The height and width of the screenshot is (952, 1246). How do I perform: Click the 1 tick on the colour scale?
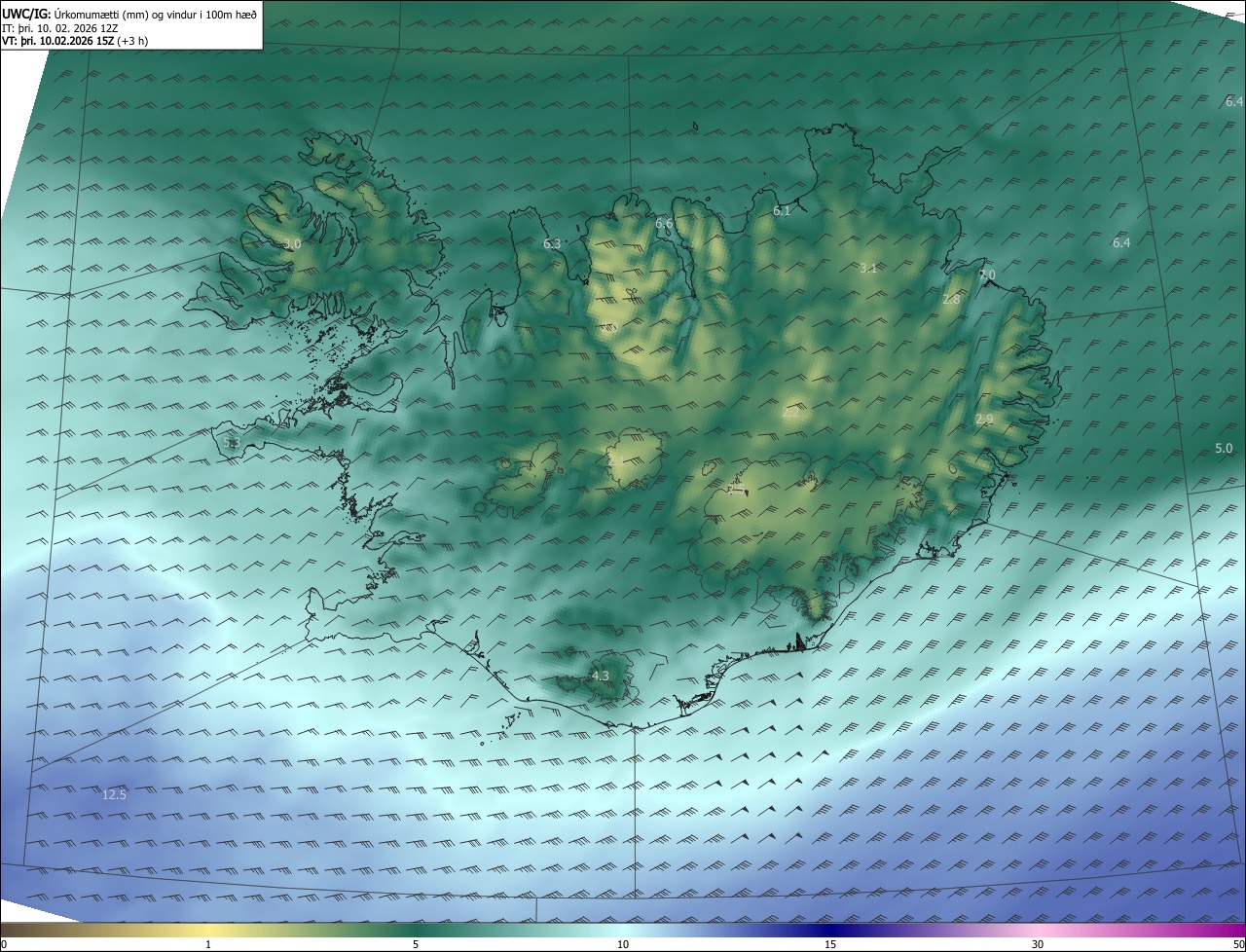(x=208, y=944)
